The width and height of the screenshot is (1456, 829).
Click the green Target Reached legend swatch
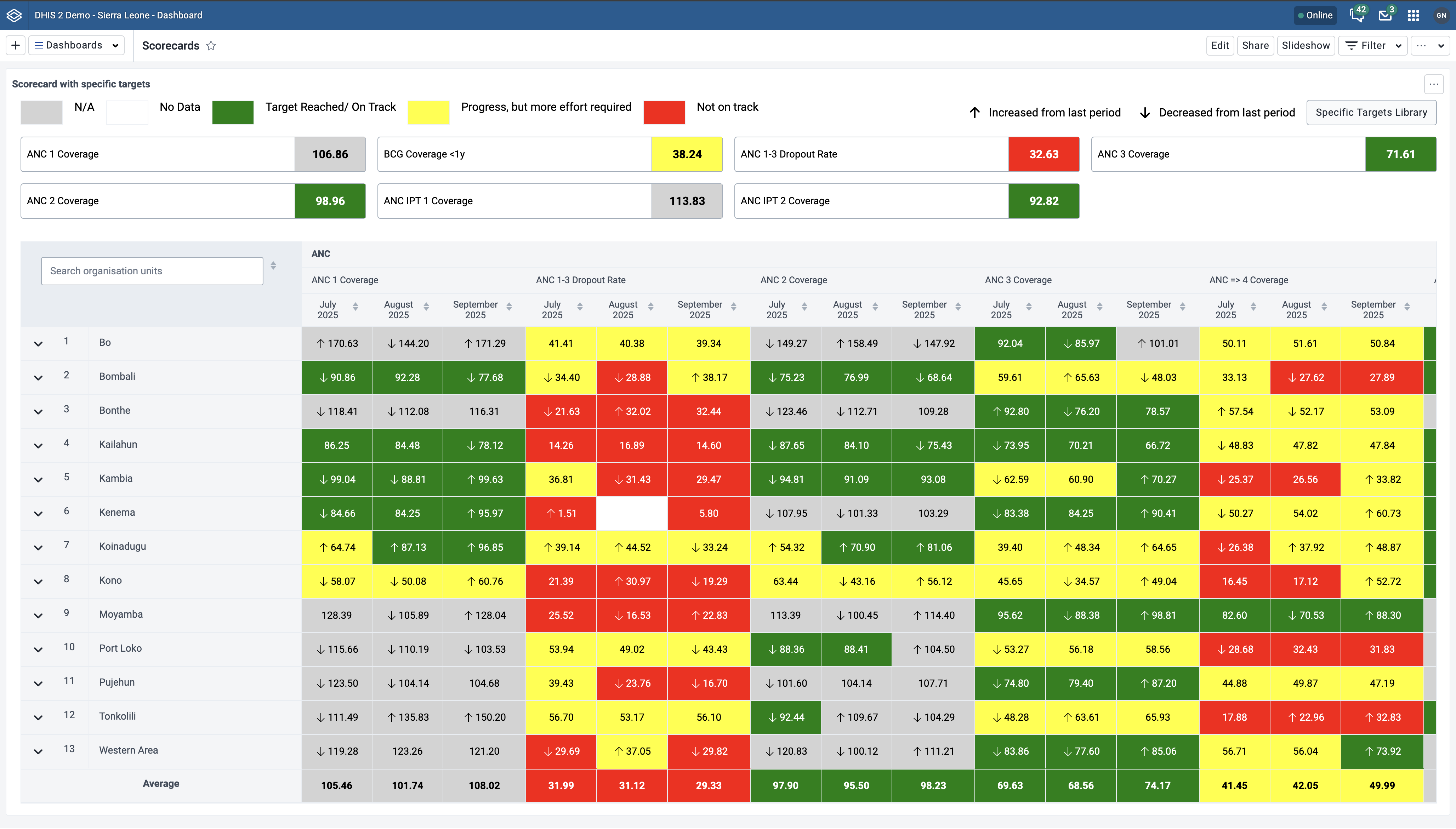[x=233, y=112]
